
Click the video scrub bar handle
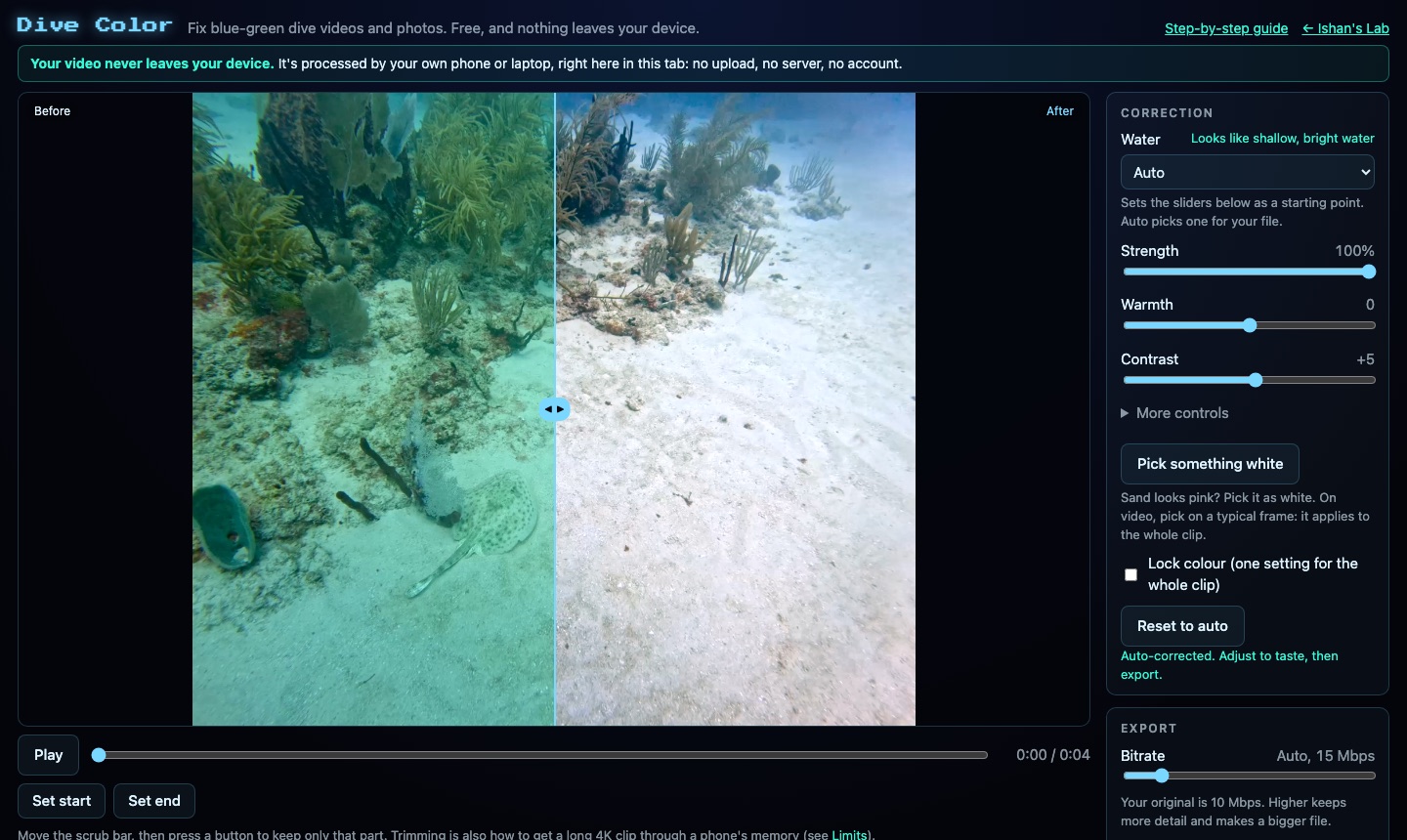coord(99,755)
